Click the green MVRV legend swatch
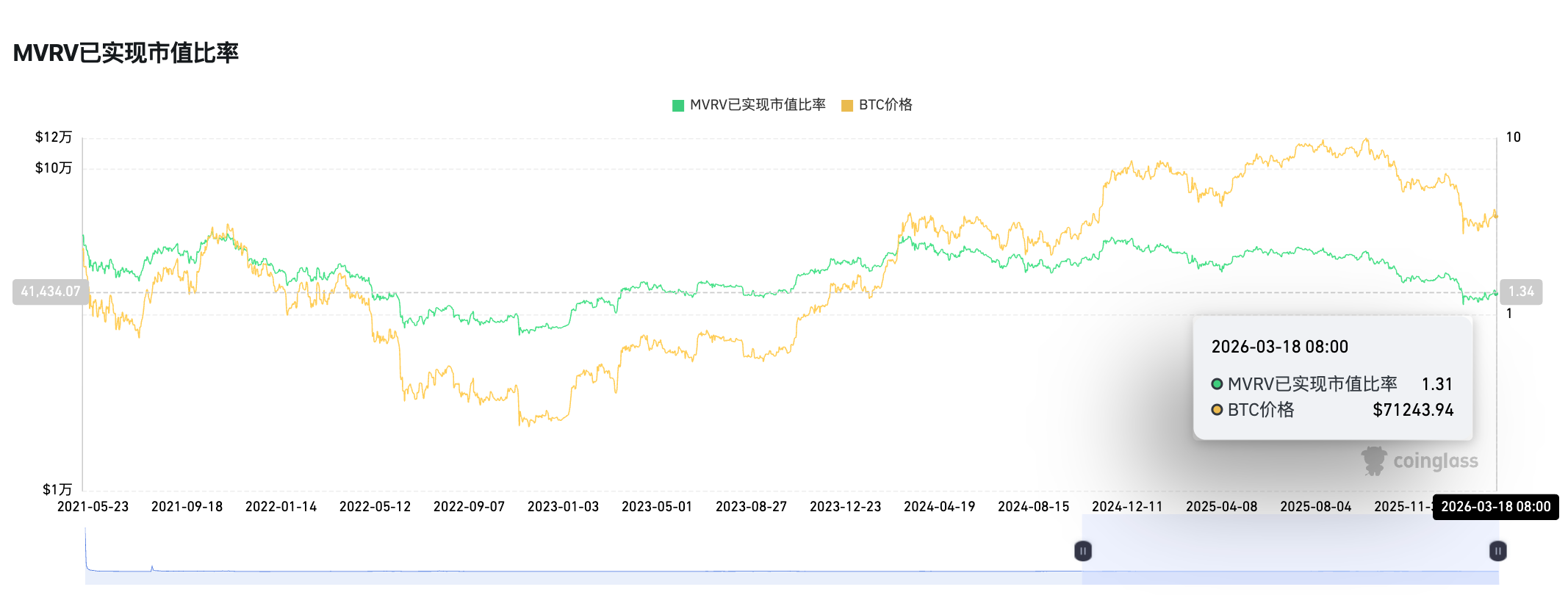 678,106
